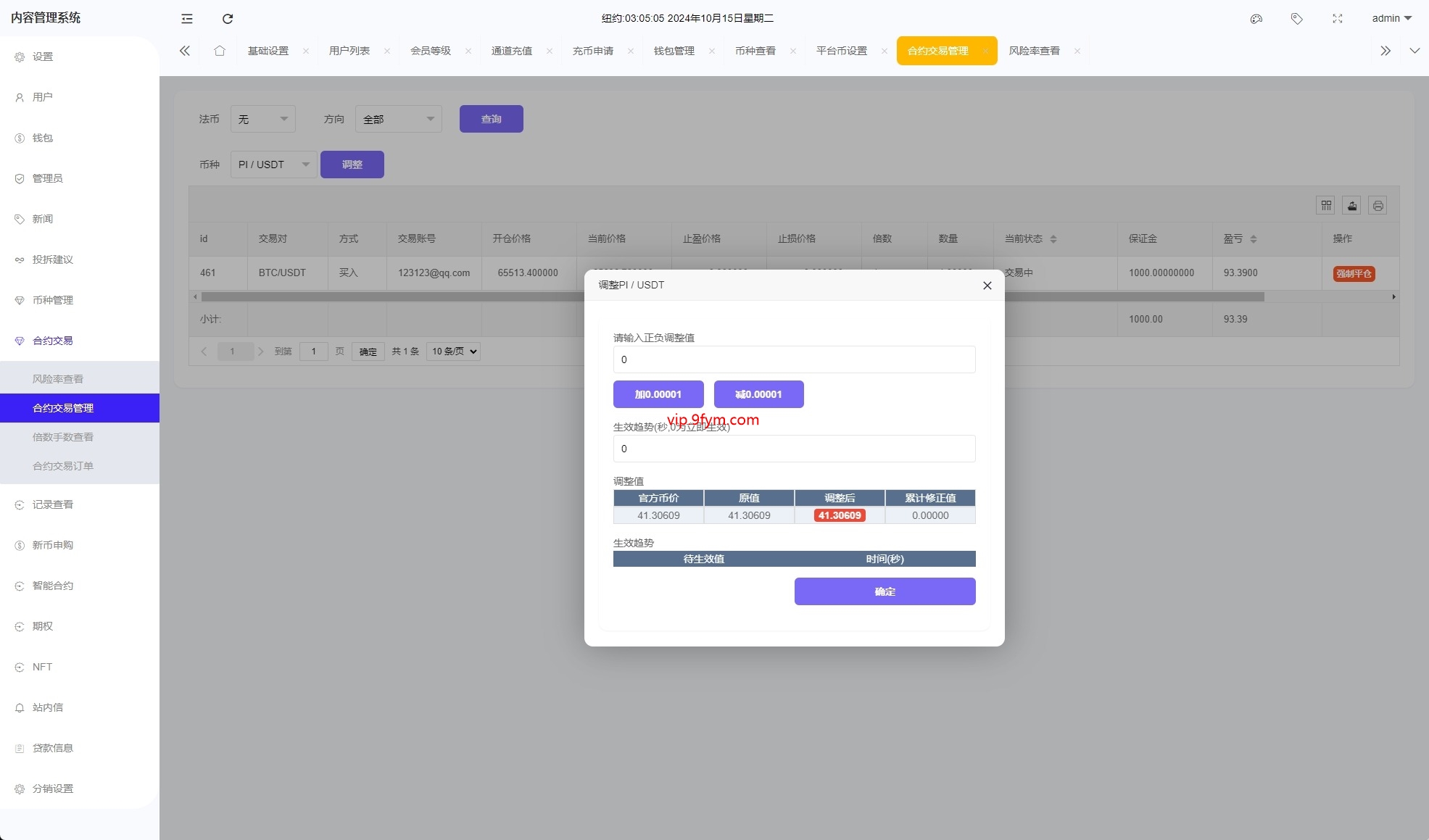Click the print icon above table

click(x=1378, y=206)
